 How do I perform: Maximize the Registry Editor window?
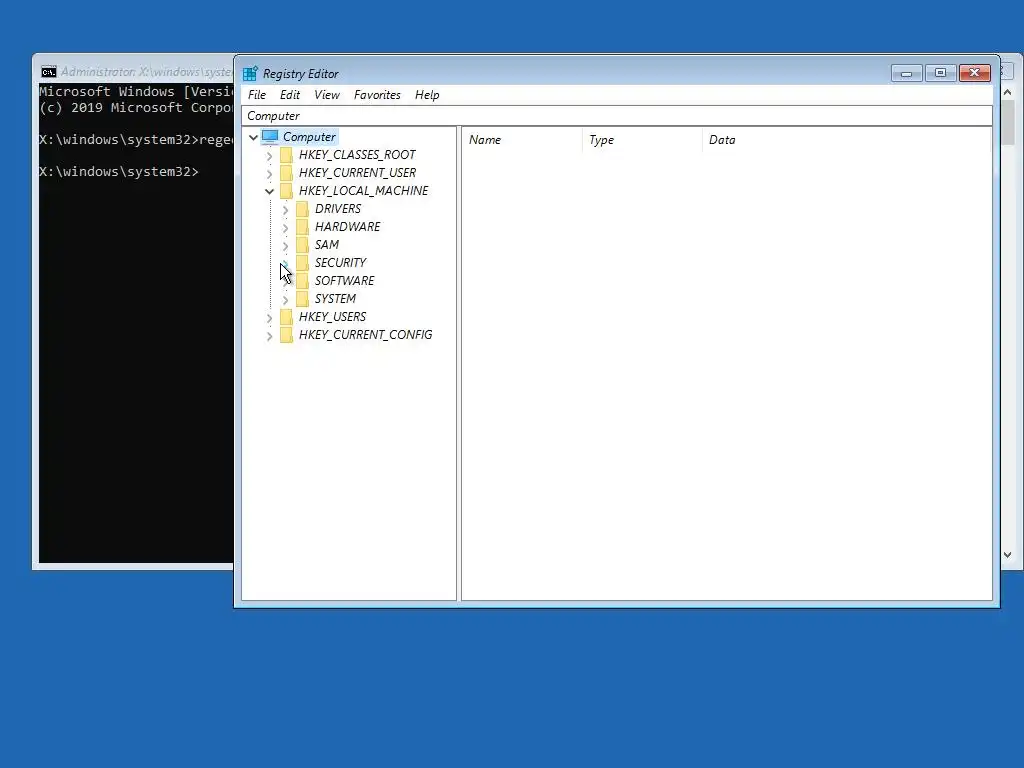940,73
